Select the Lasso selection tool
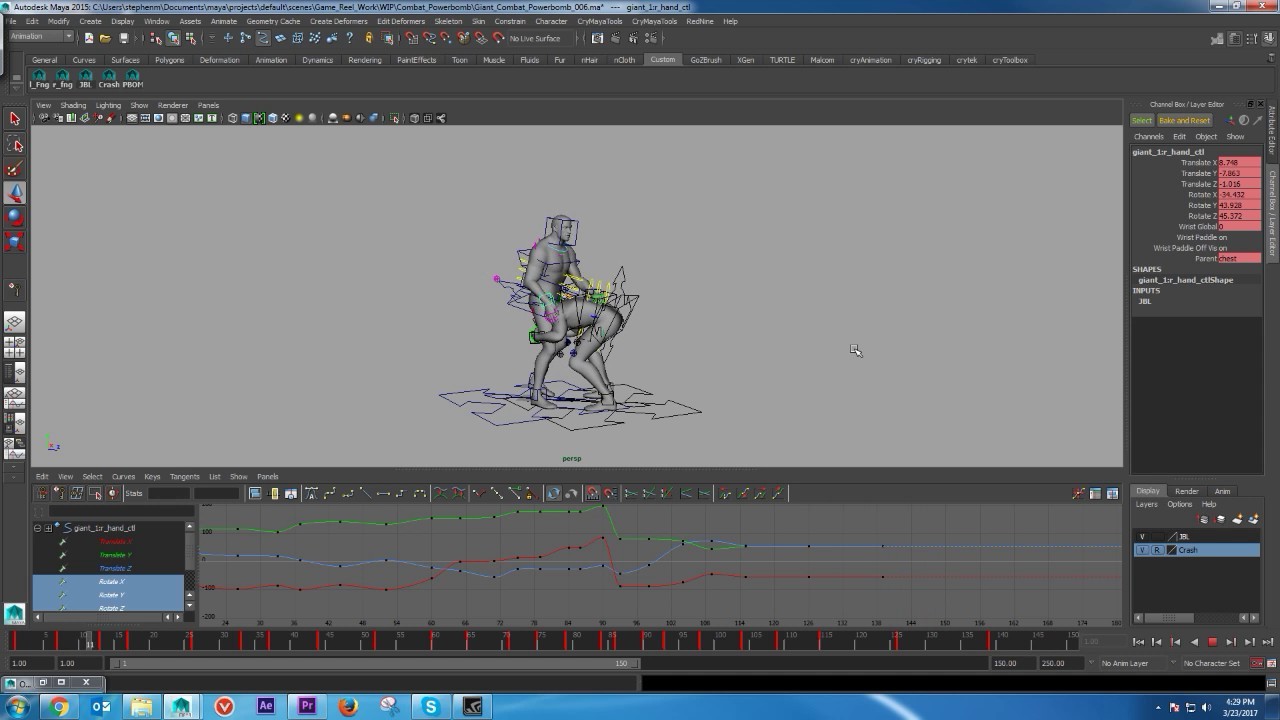This screenshot has height=720, width=1280. [14, 143]
